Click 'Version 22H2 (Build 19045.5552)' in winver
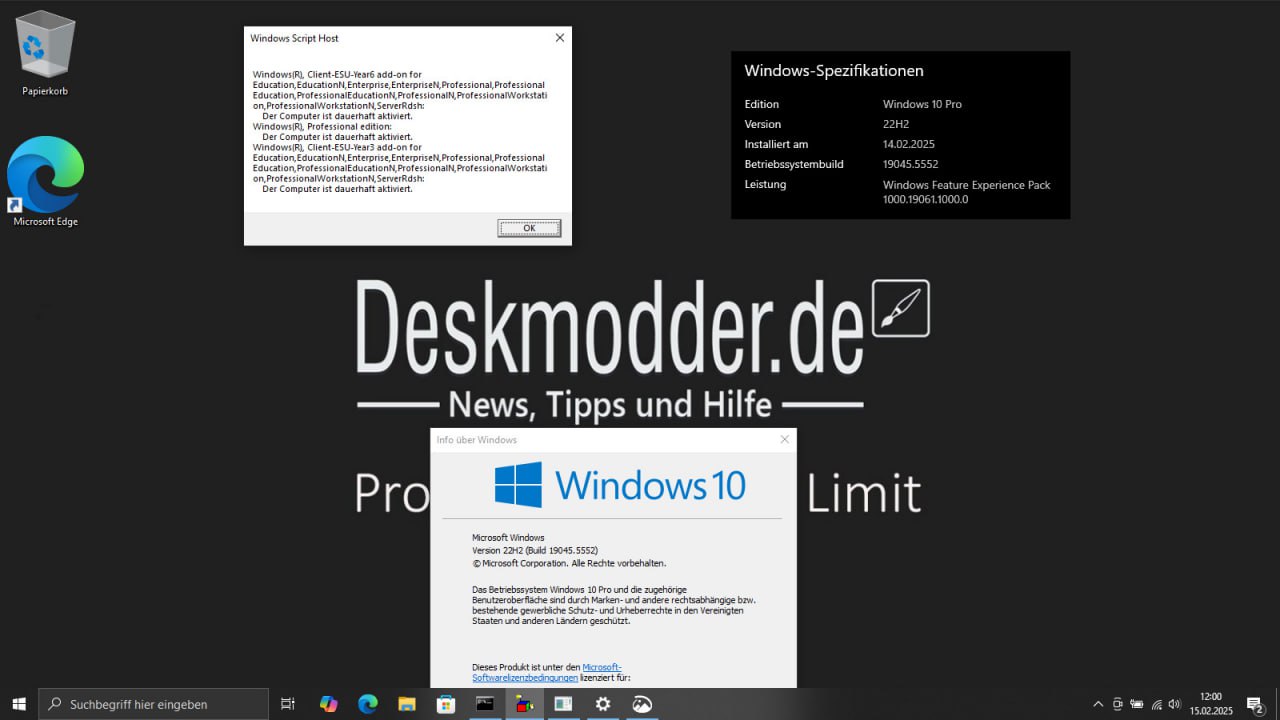Image resolution: width=1280 pixels, height=720 pixels. pyautogui.click(x=535, y=550)
